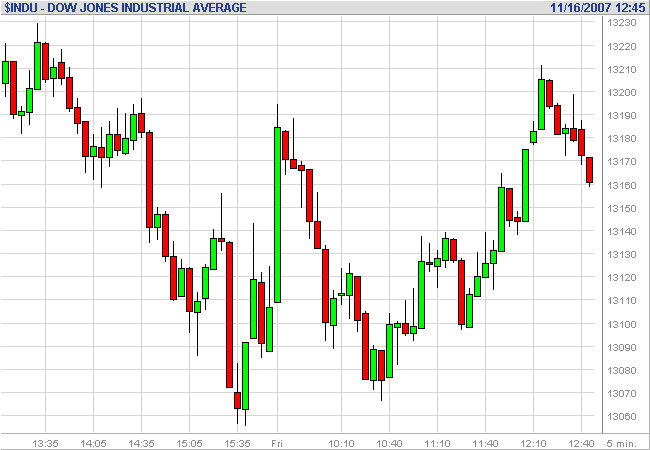Viewport: 650px width, 450px height.
Task: Select the 15:35 time label
Action: click(x=238, y=444)
